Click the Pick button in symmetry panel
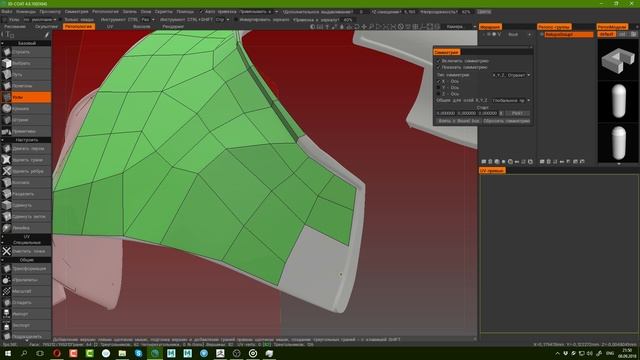Screen dimensions: 640x360 click(x=517, y=113)
